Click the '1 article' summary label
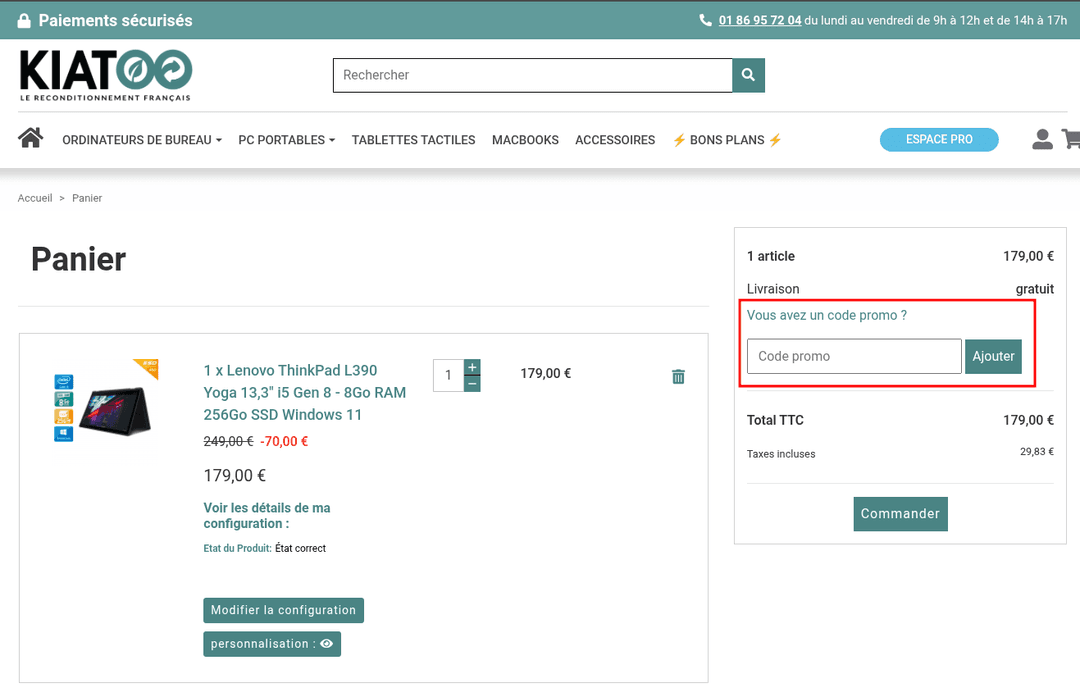 click(771, 256)
